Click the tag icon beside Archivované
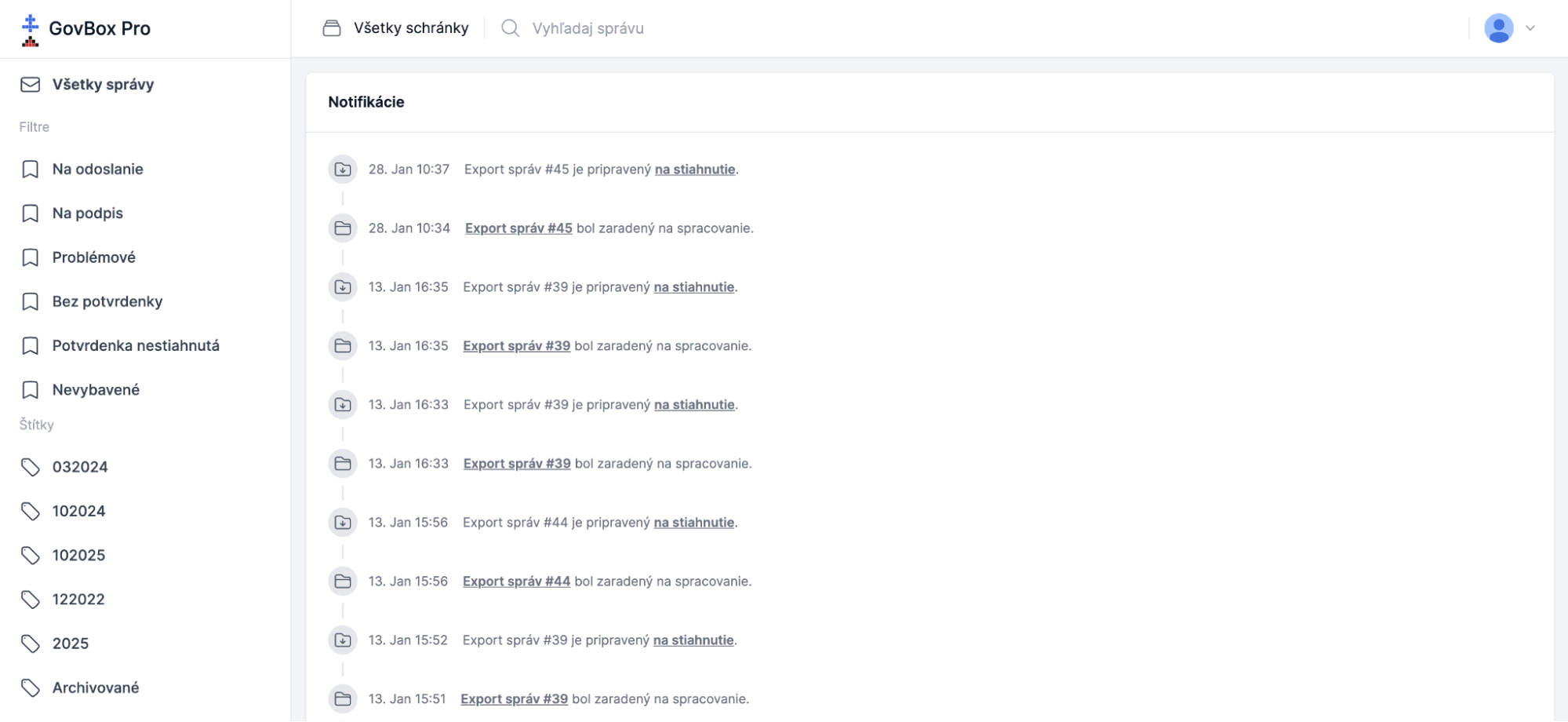 pos(31,687)
